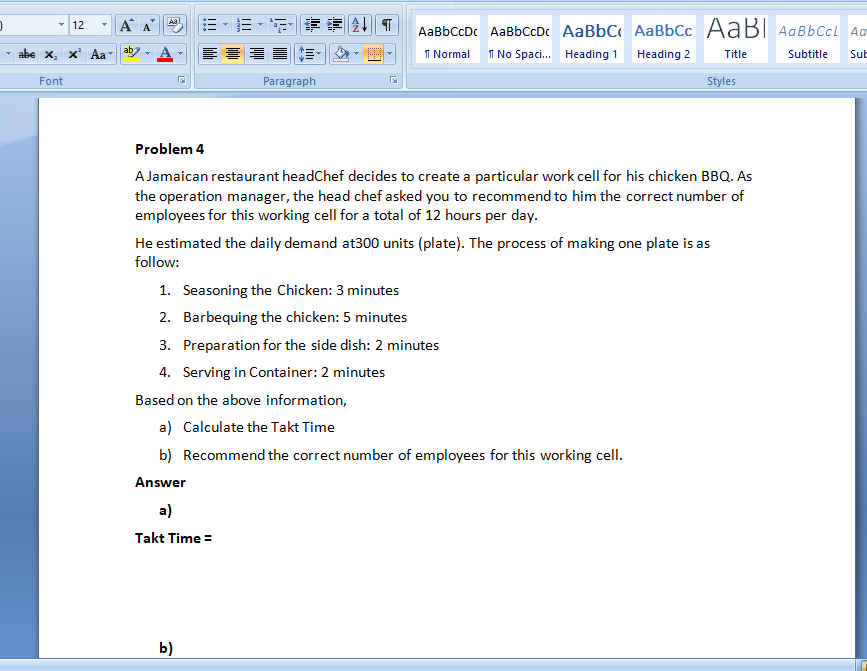Screen dimensions: 867x671
Task: Click the Shrink Font button
Action: (148, 25)
